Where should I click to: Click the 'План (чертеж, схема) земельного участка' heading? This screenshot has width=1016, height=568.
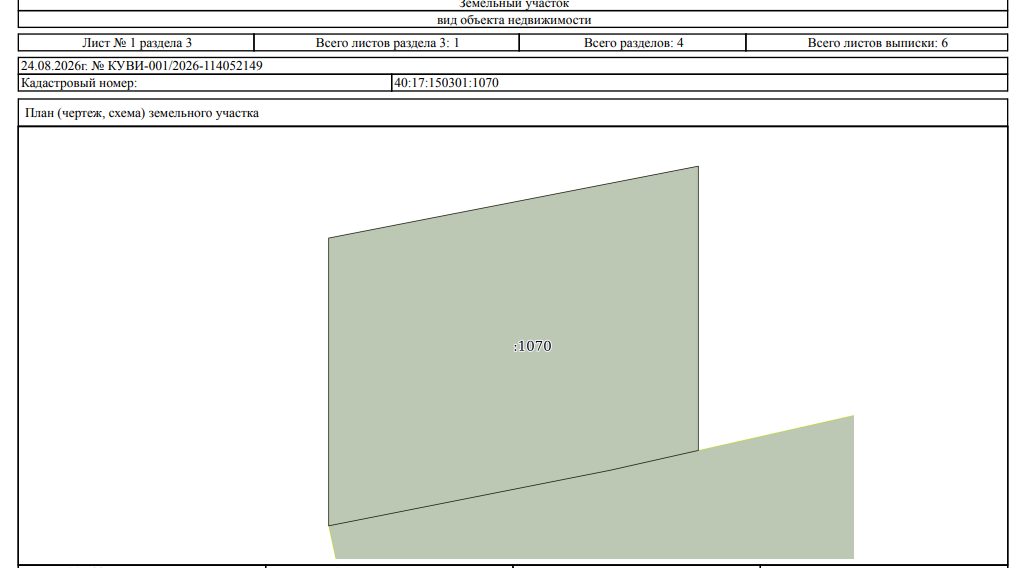(x=142, y=113)
